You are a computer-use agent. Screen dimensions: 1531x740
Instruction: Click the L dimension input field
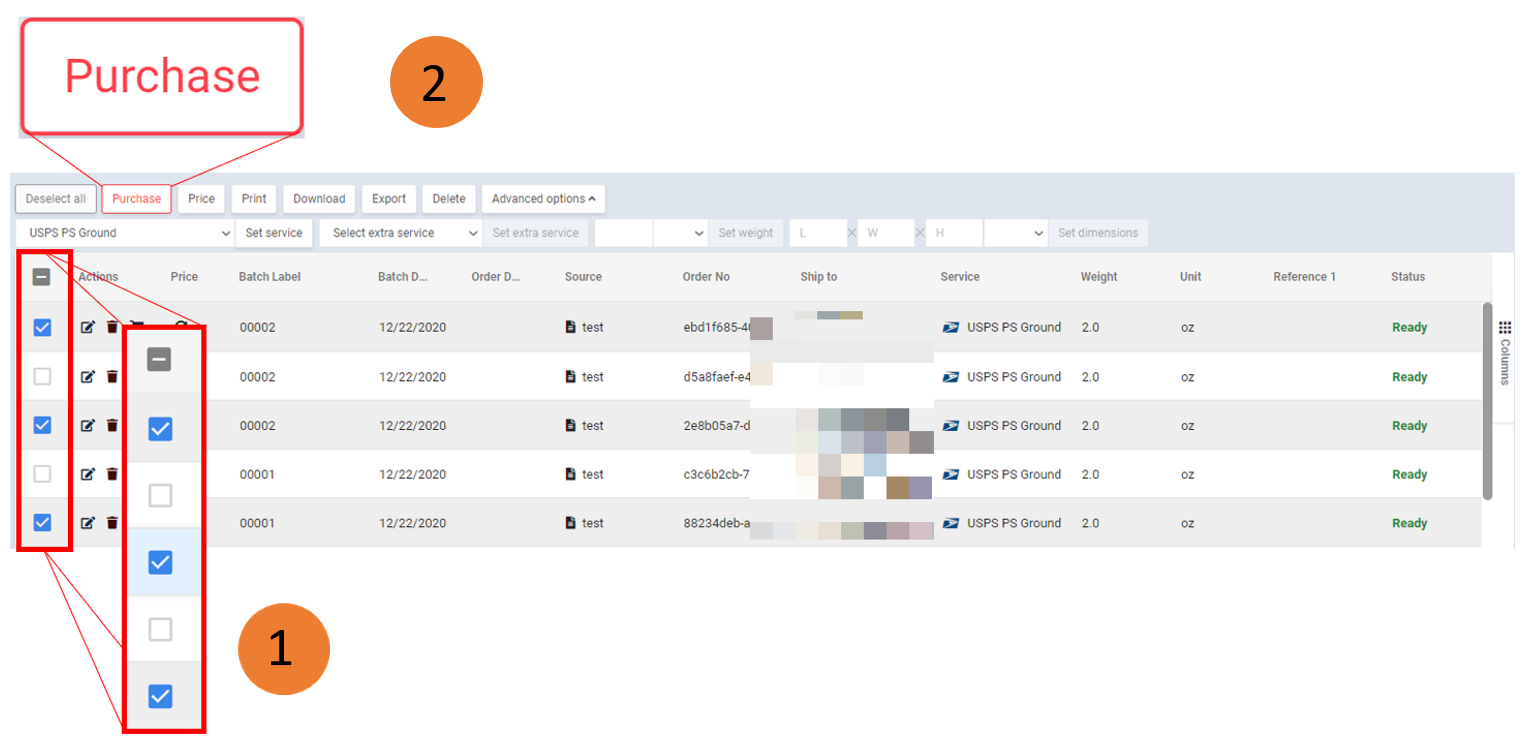[819, 232]
